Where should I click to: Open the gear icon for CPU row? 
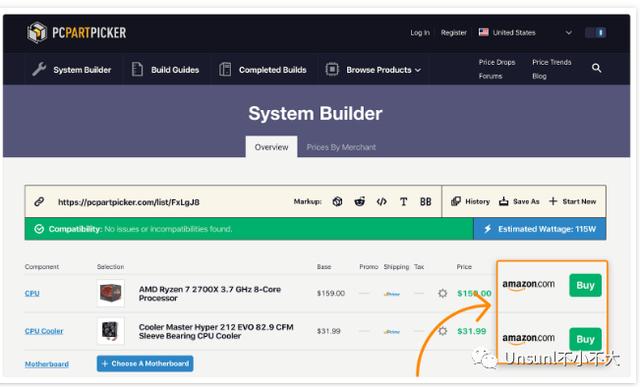pos(442,293)
